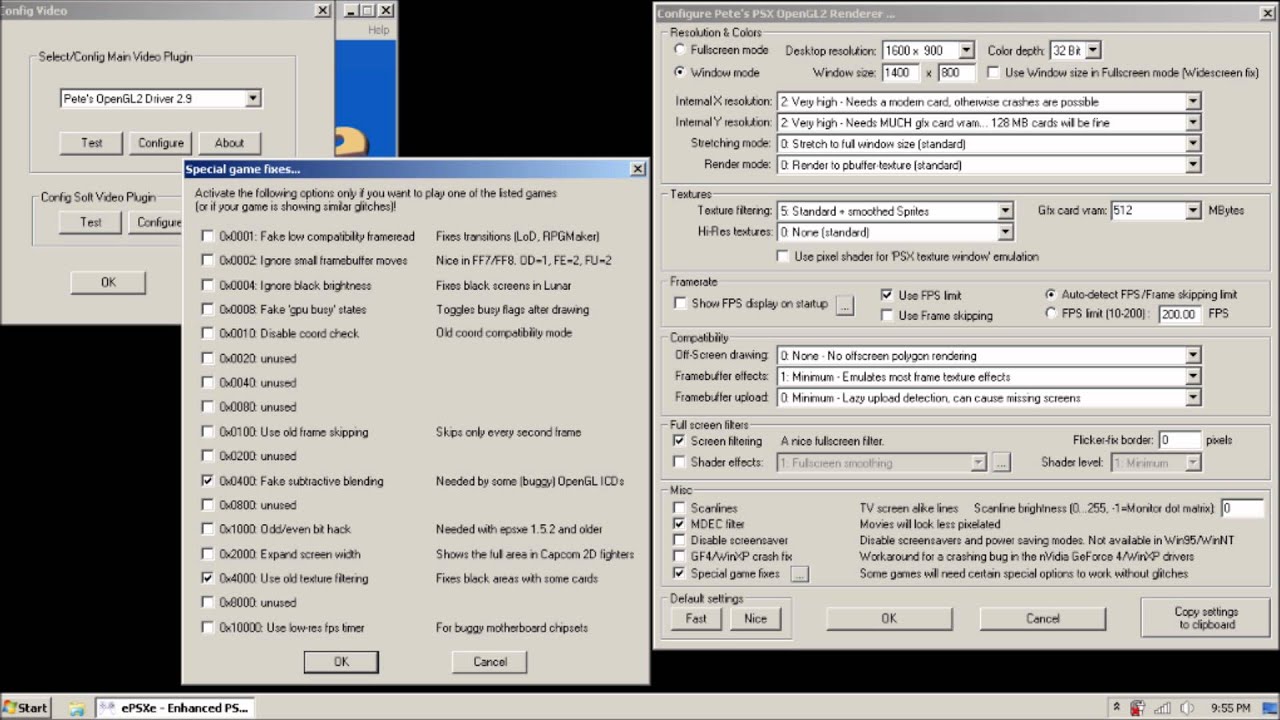1280x720 pixels.
Task: Select Window mode radio button
Action: pyautogui.click(x=680, y=72)
